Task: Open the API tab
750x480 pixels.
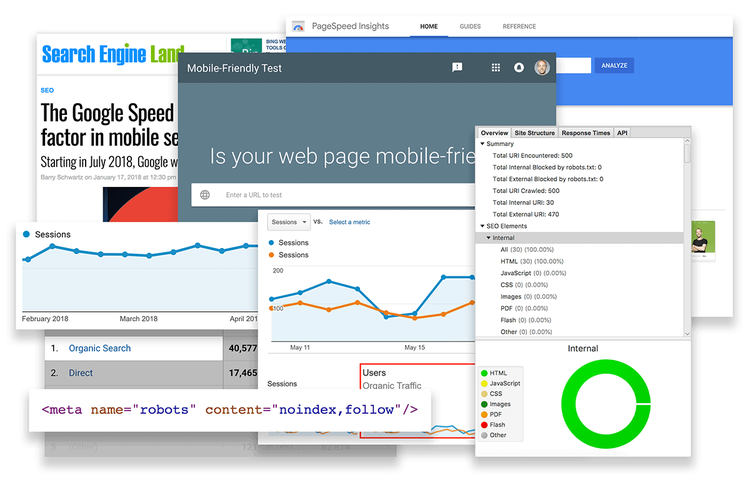Action: [622, 133]
